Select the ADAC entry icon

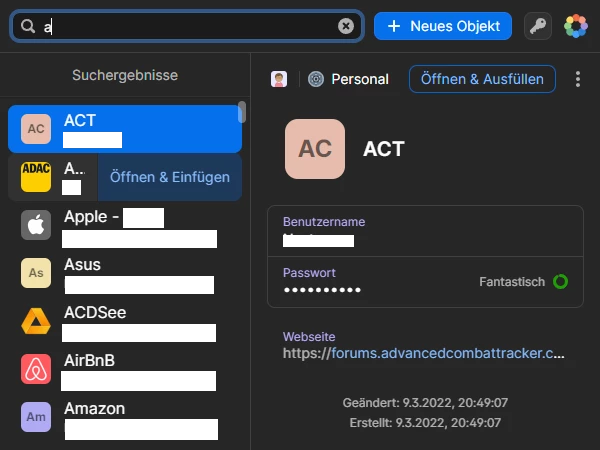click(36, 177)
